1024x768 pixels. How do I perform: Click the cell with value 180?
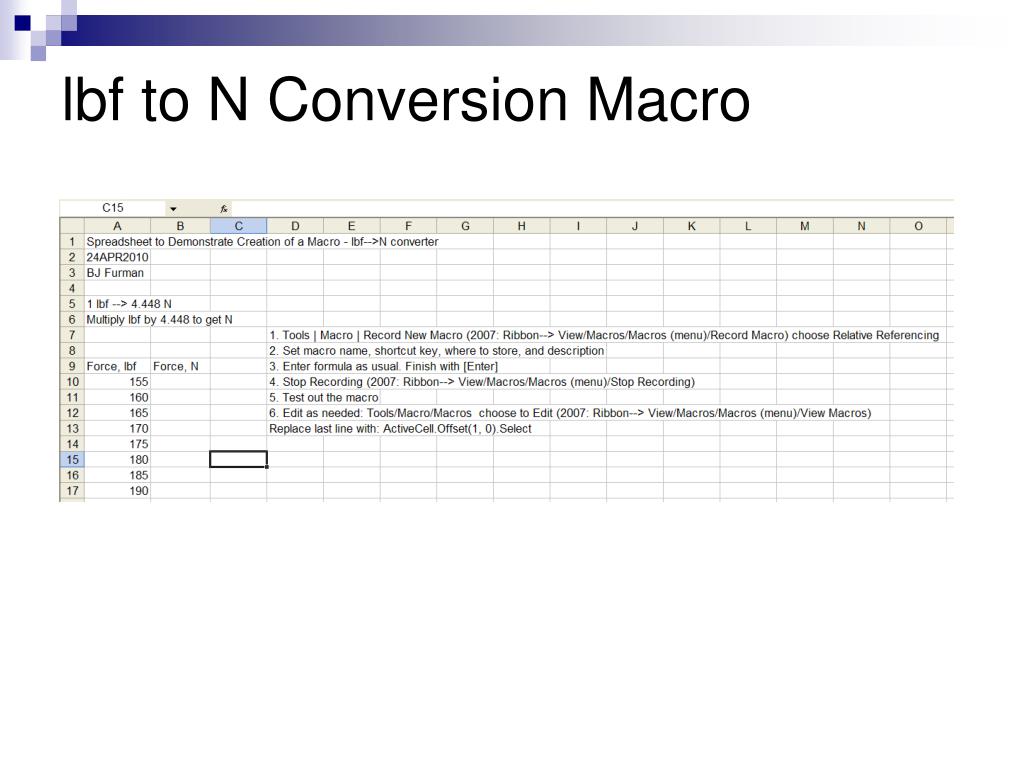(118, 460)
